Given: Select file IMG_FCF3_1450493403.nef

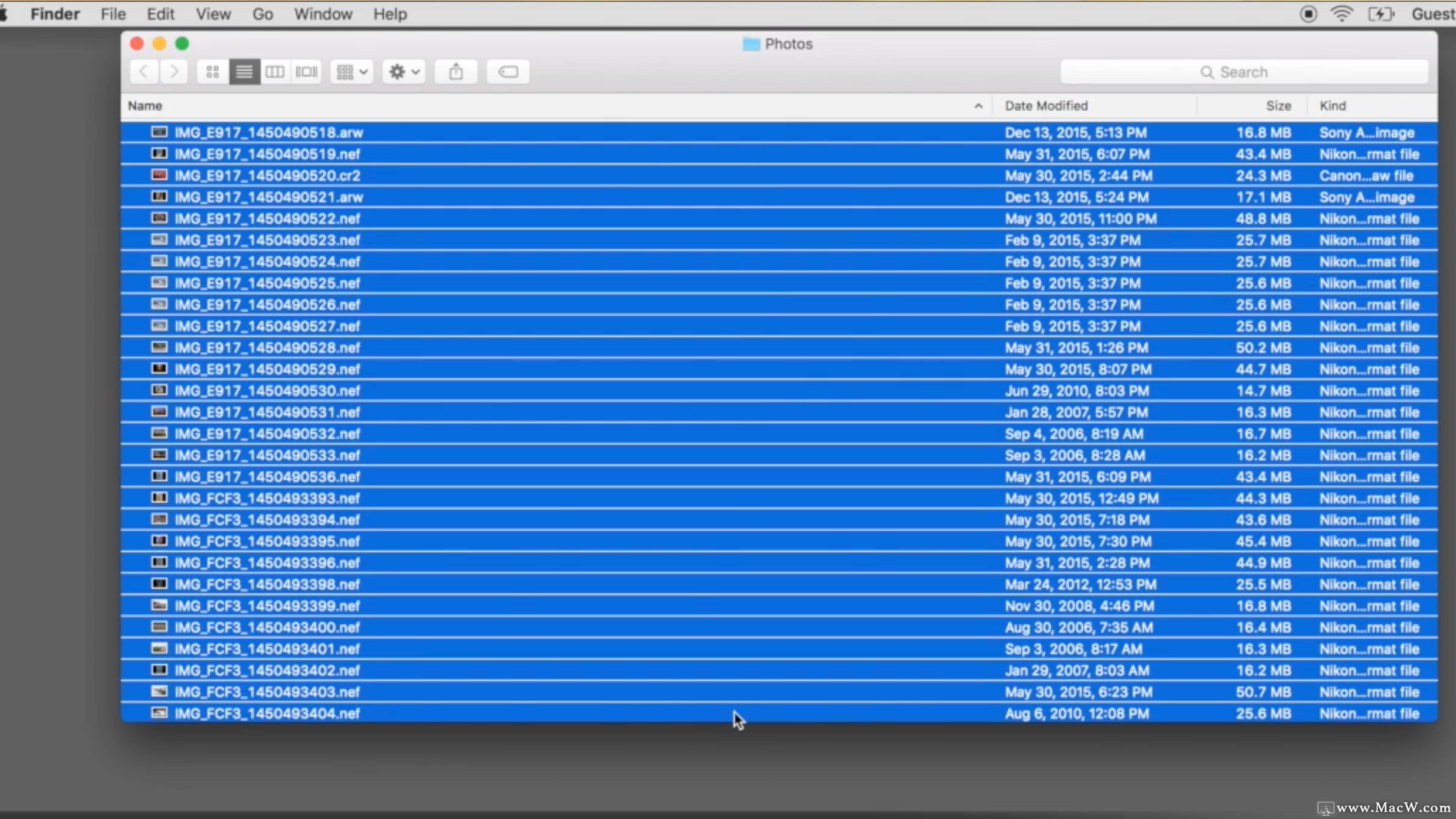Looking at the screenshot, I should tap(779, 692).
